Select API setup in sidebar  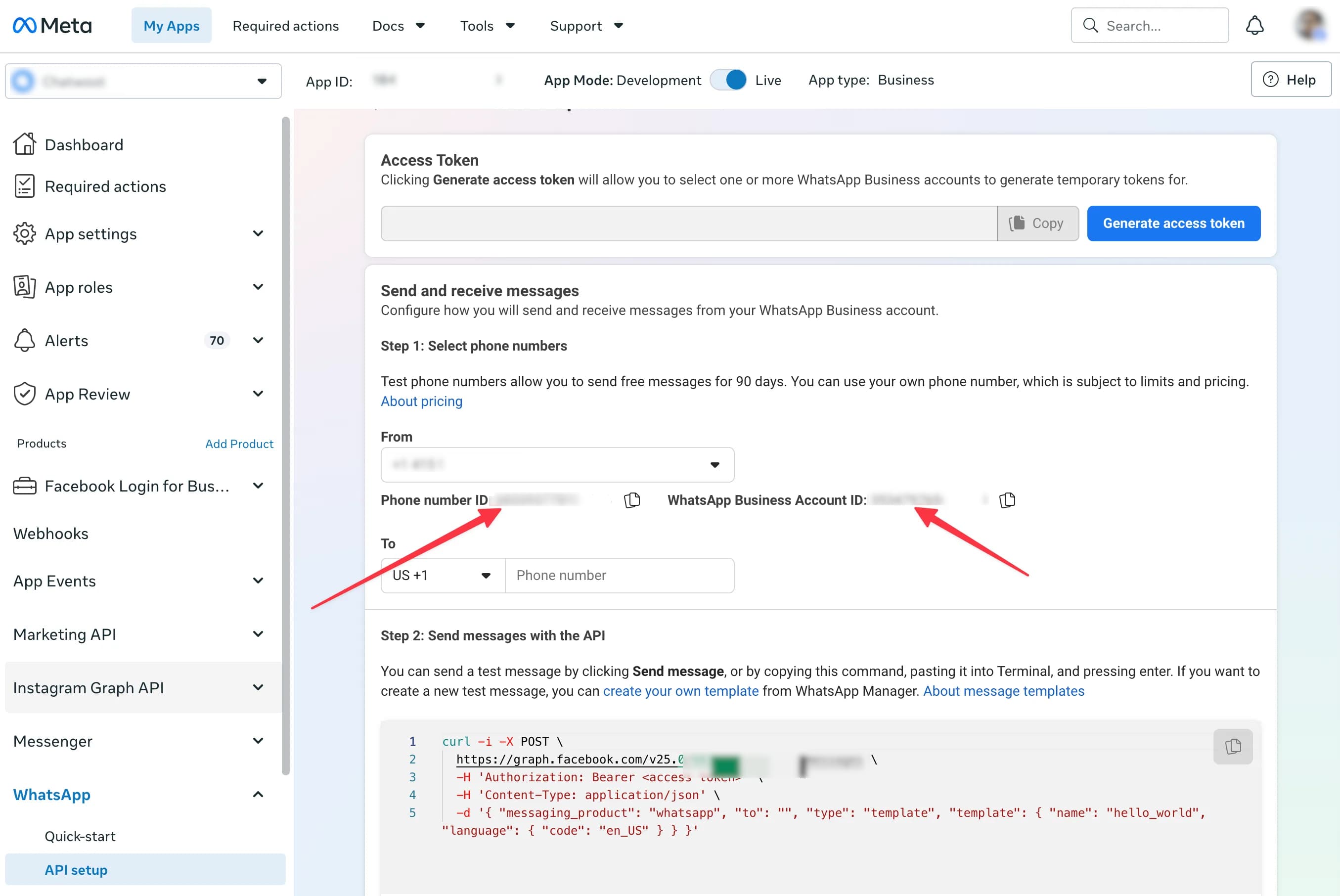(x=145, y=870)
